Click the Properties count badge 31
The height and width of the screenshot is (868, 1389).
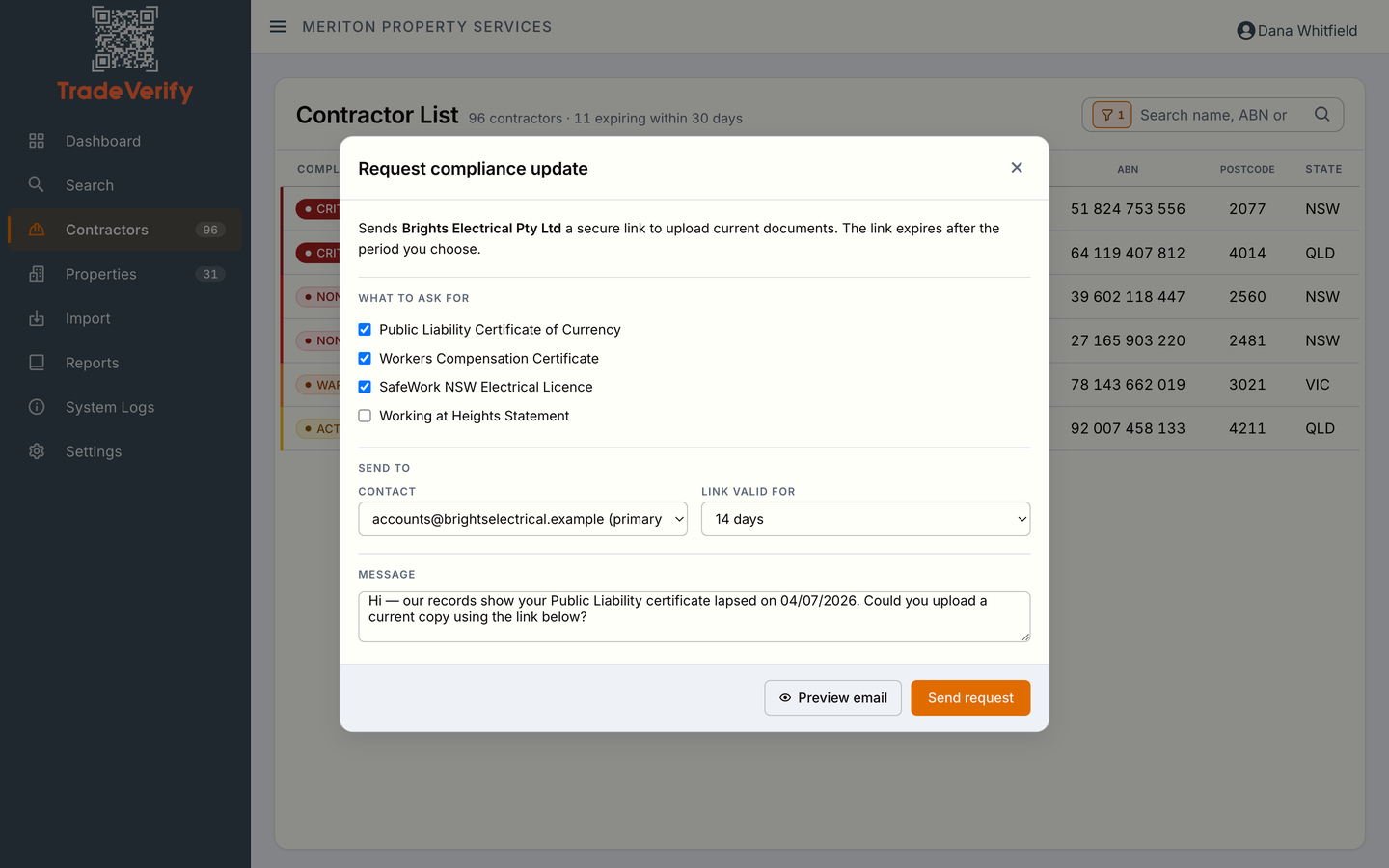point(210,274)
